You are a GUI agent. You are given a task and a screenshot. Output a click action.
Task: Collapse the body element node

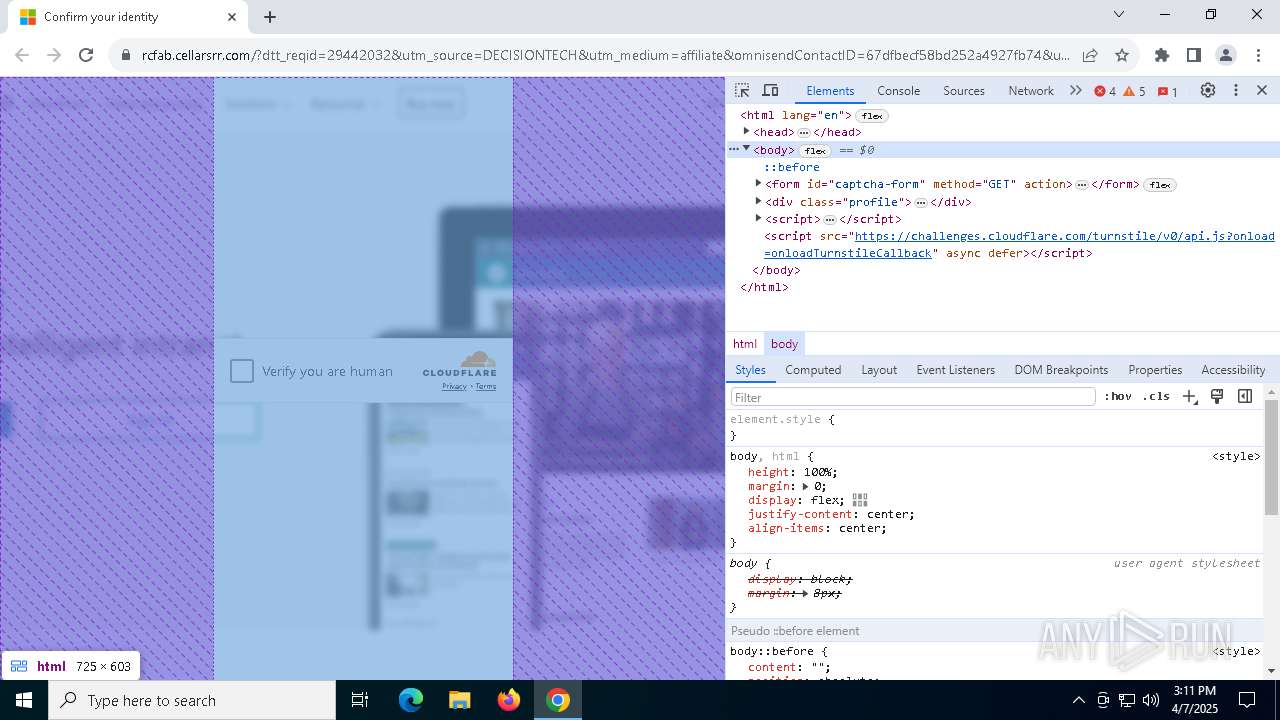pos(746,149)
